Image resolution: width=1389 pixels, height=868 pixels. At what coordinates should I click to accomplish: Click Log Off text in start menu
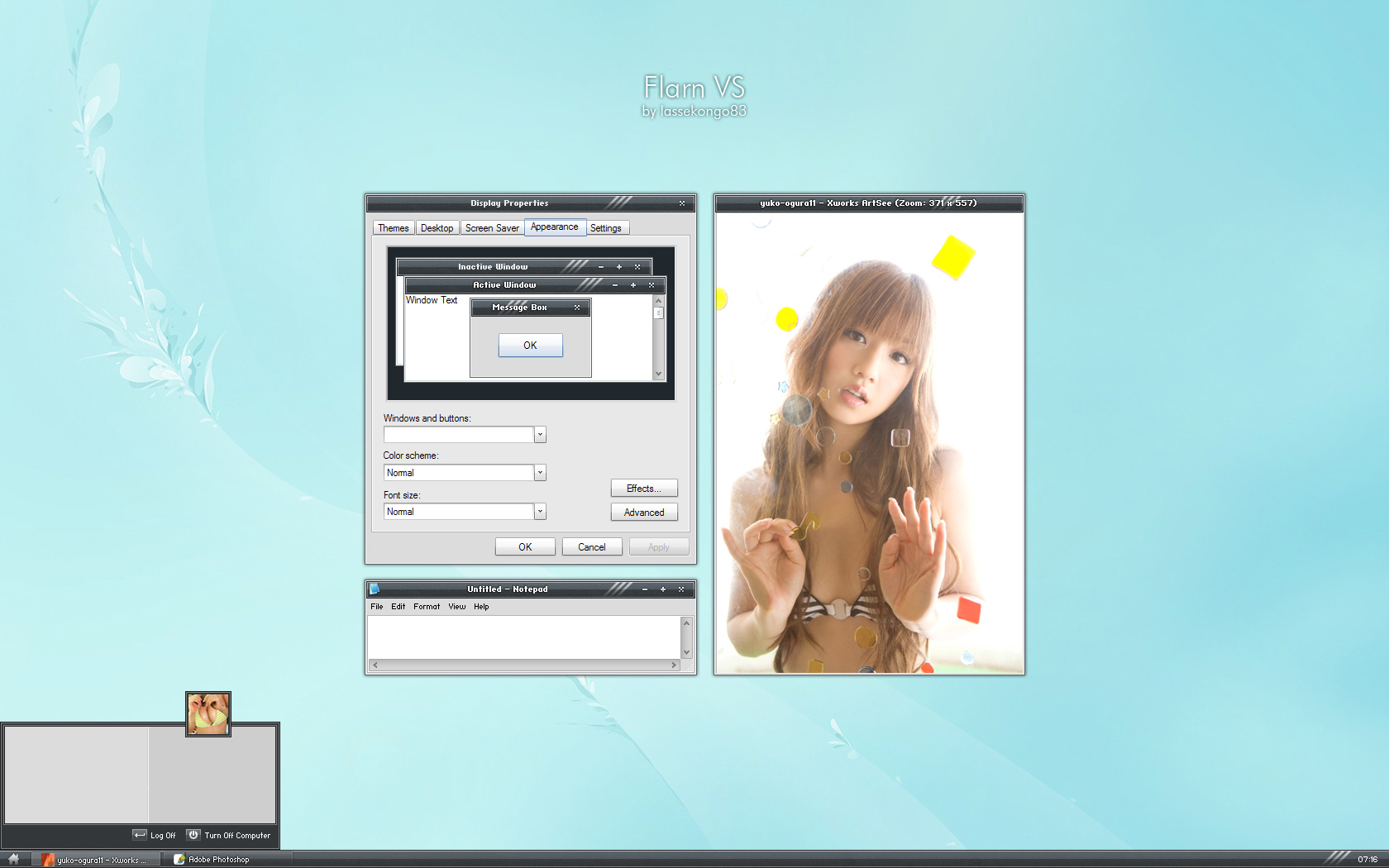163,836
